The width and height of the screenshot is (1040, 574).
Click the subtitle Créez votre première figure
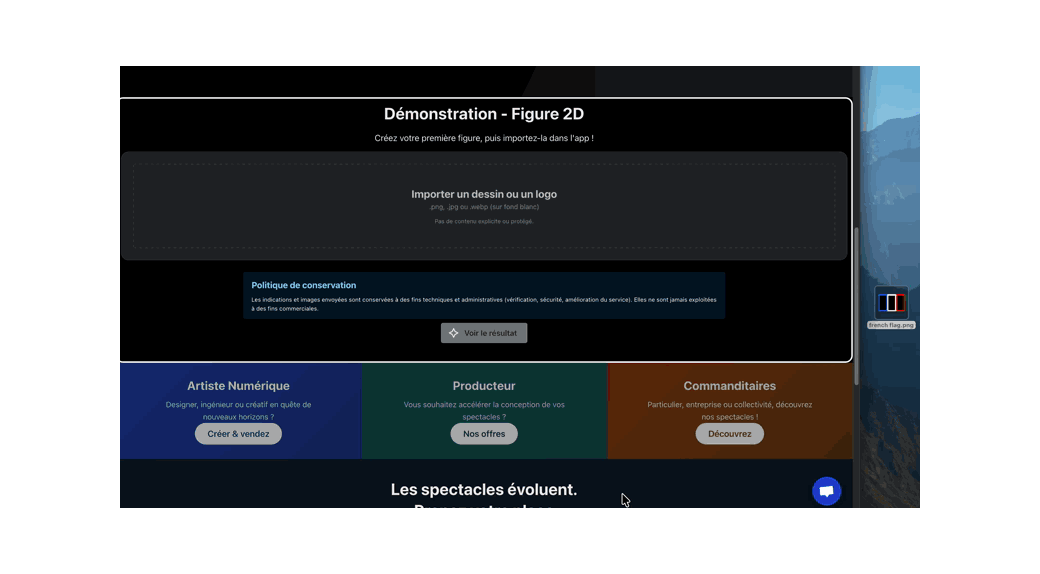484,138
